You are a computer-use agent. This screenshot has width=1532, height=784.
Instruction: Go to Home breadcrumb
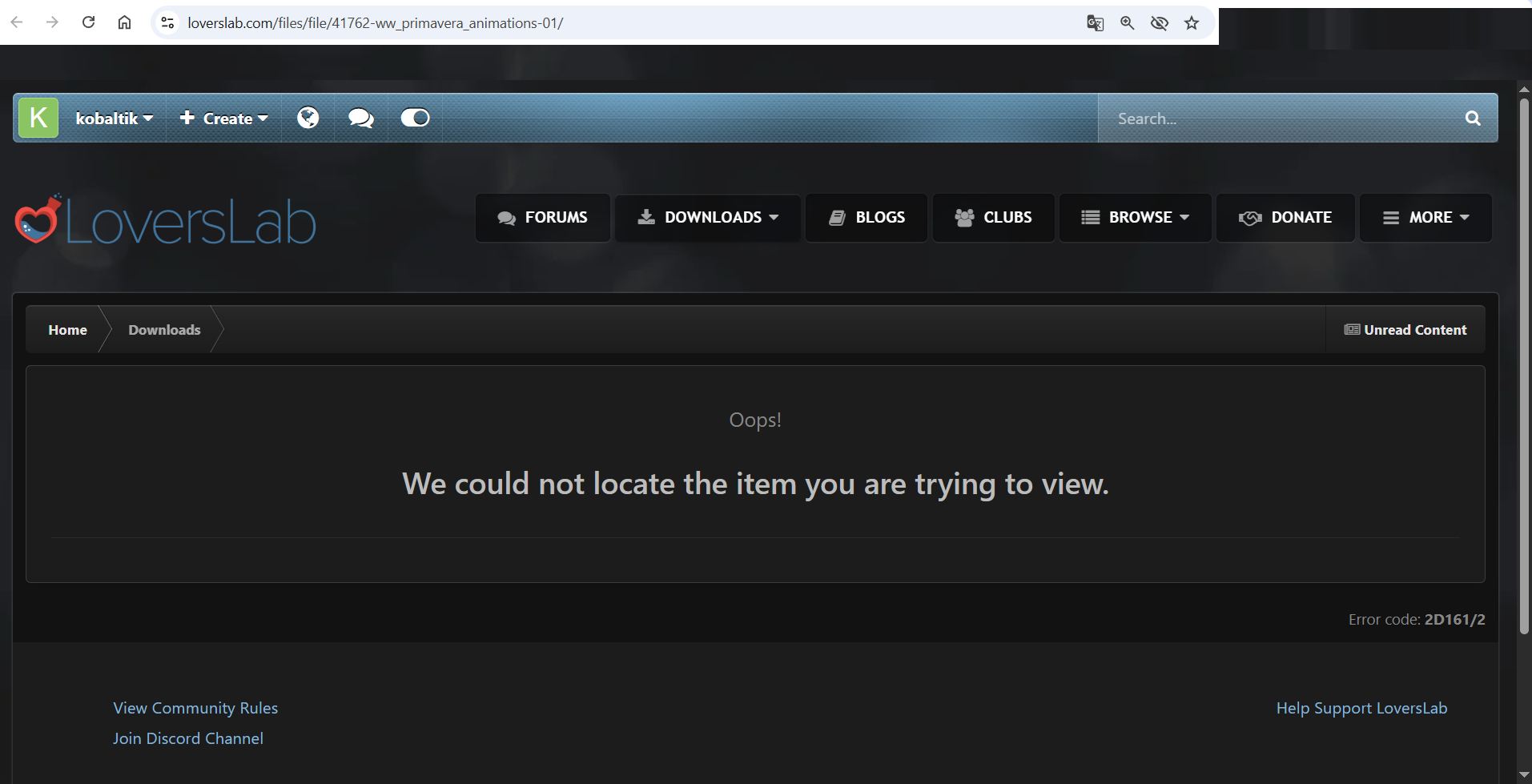[67, 330]
